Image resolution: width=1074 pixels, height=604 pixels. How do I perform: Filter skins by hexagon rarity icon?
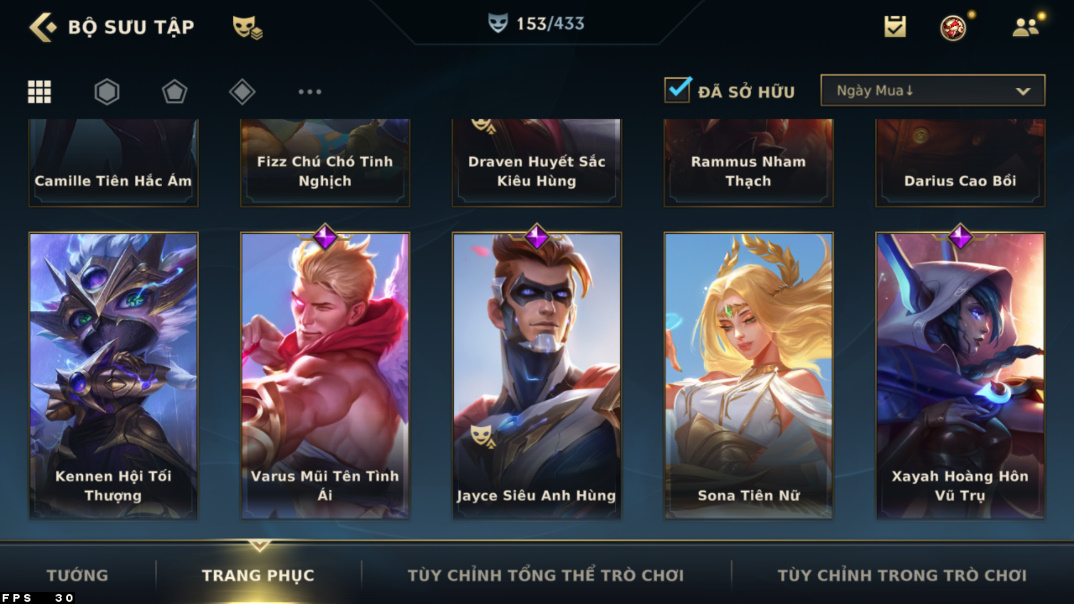click(x=107, y=91)
